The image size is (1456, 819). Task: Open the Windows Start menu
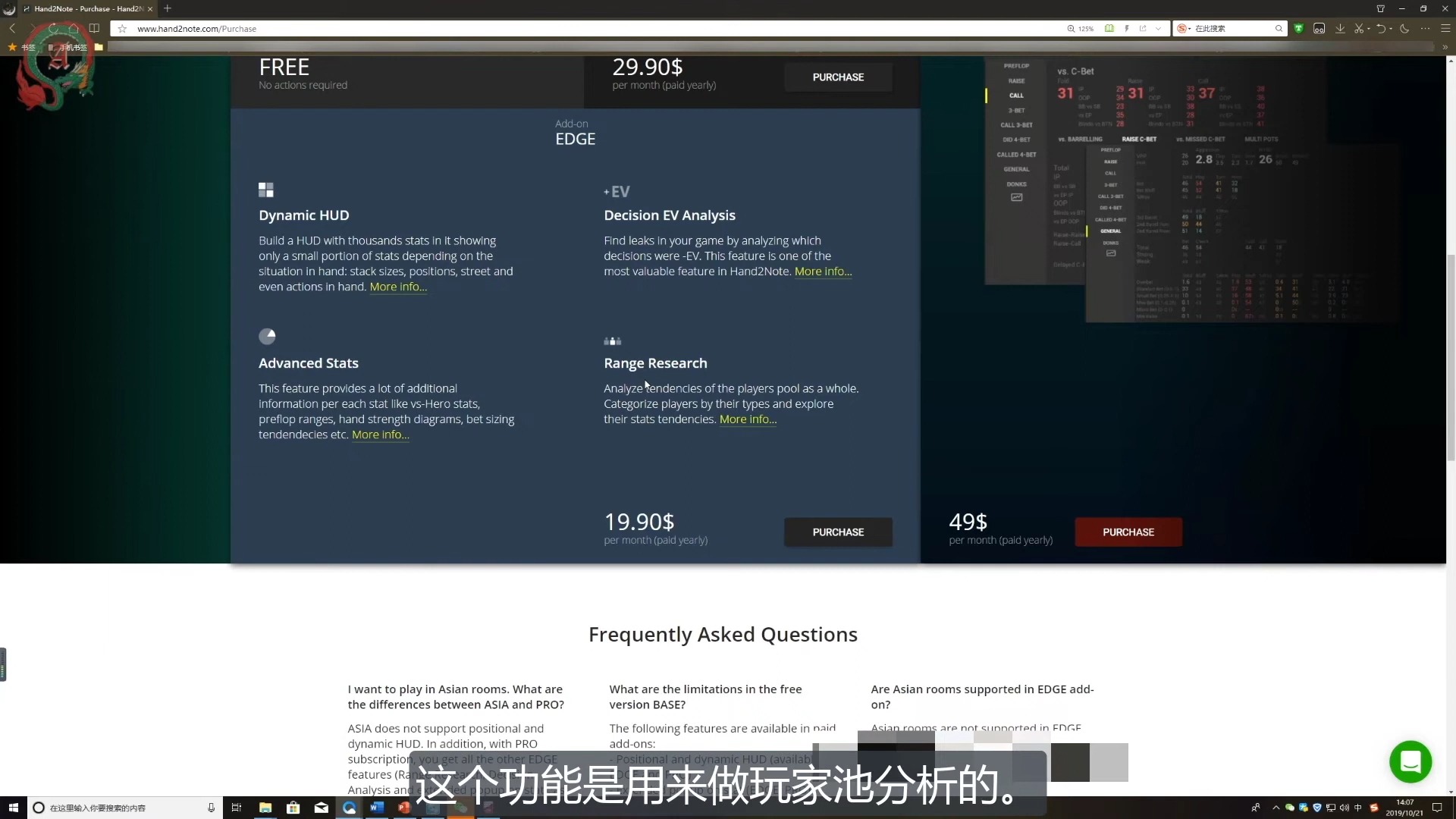coord(13,808)
